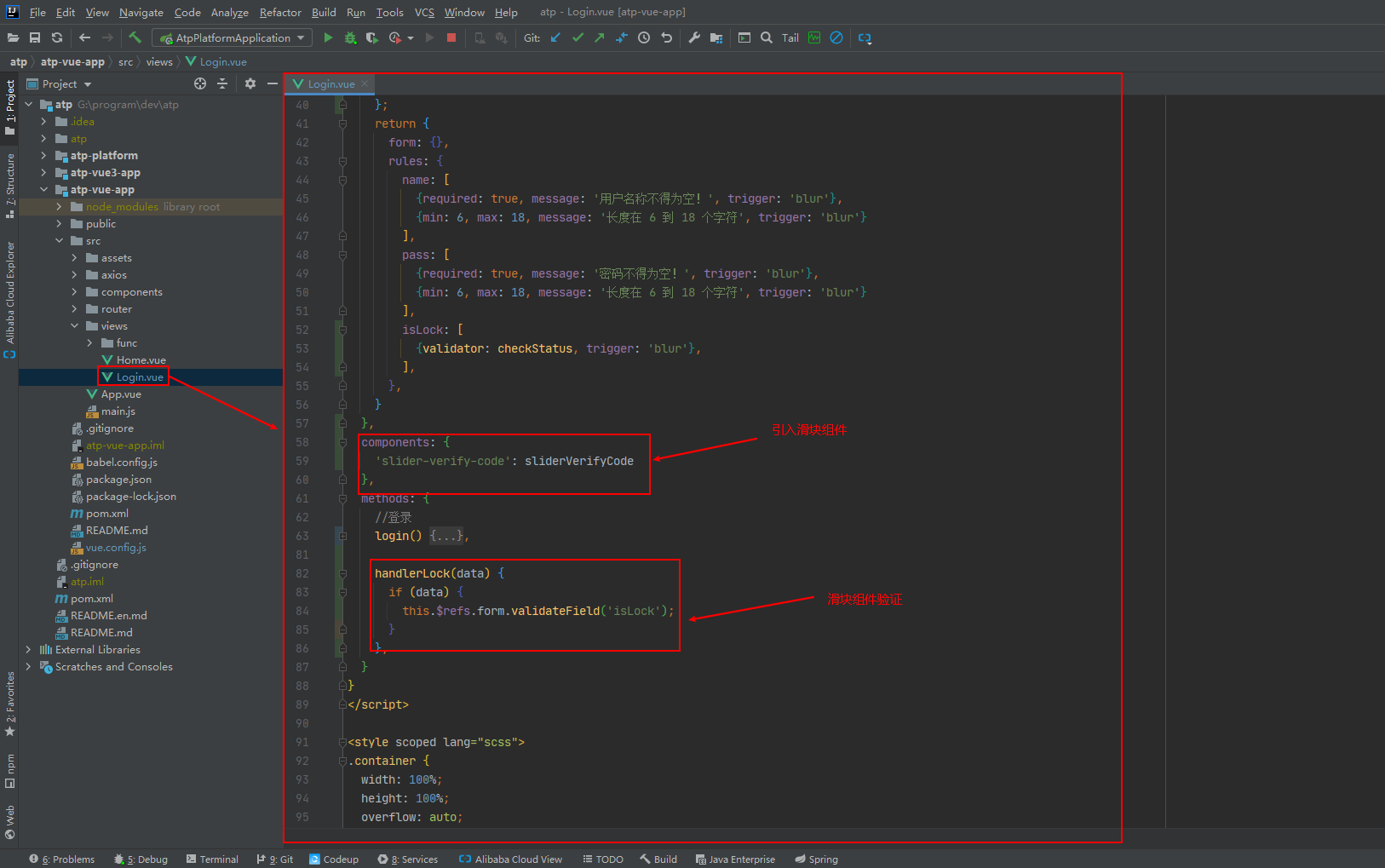Expand the atp-vue3-app module

pyautogui.click(x=44, y=173)
